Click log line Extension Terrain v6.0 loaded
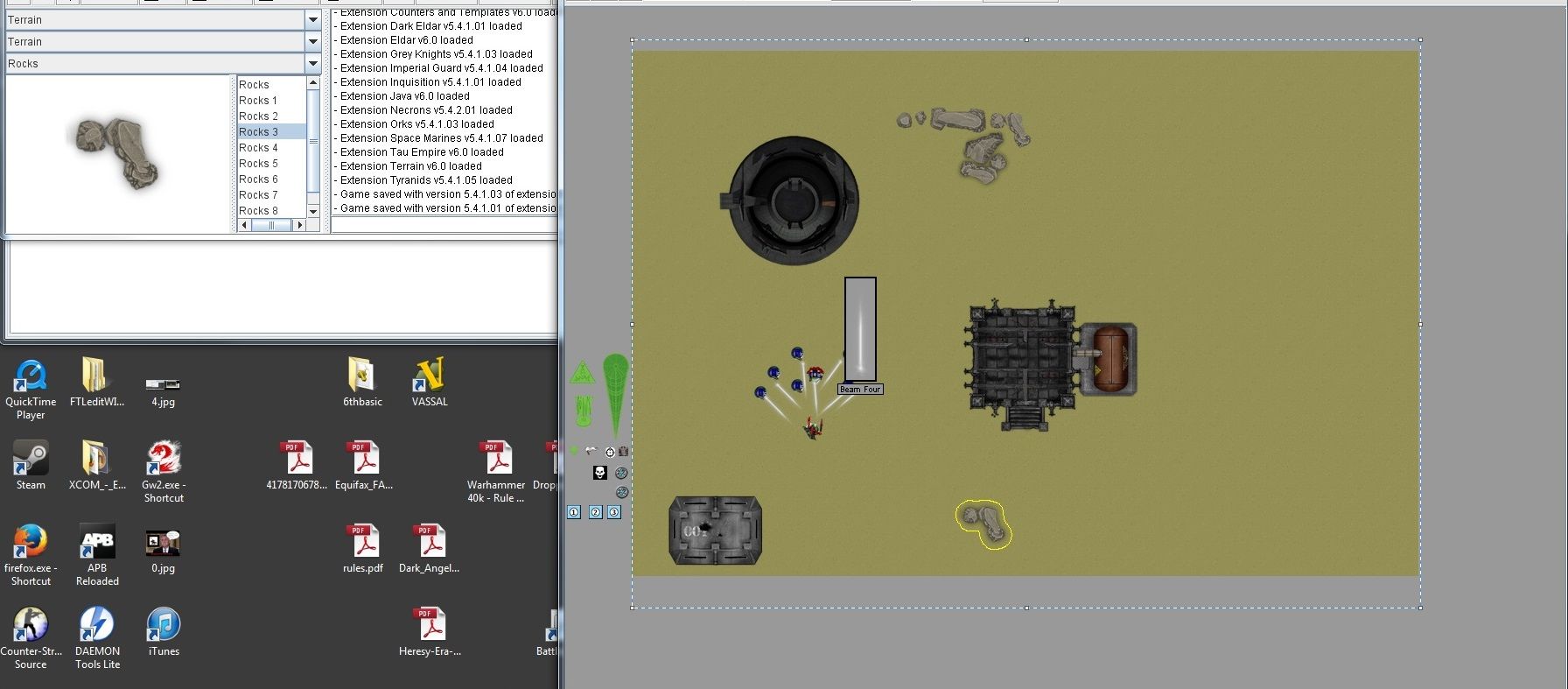 [408, 166]
